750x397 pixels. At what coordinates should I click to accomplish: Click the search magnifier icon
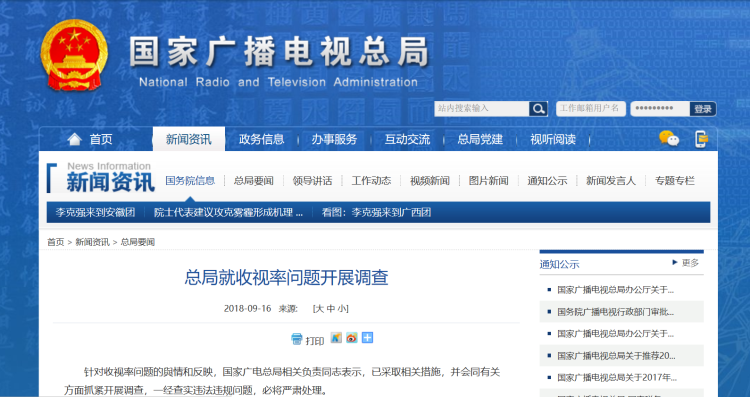coord(538,109)
